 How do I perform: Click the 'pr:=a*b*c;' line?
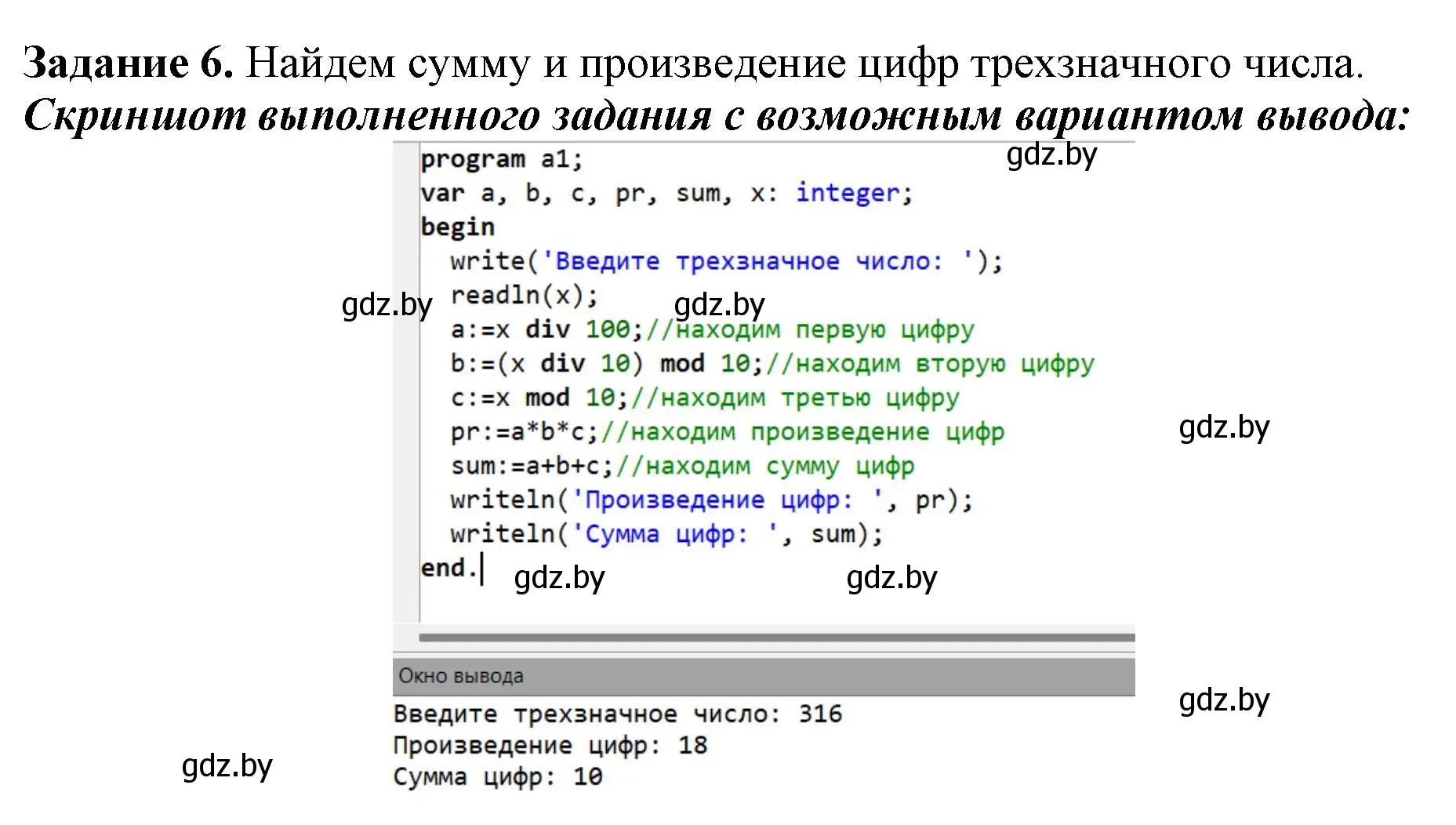pyautogui.click(x=727, y=432)
